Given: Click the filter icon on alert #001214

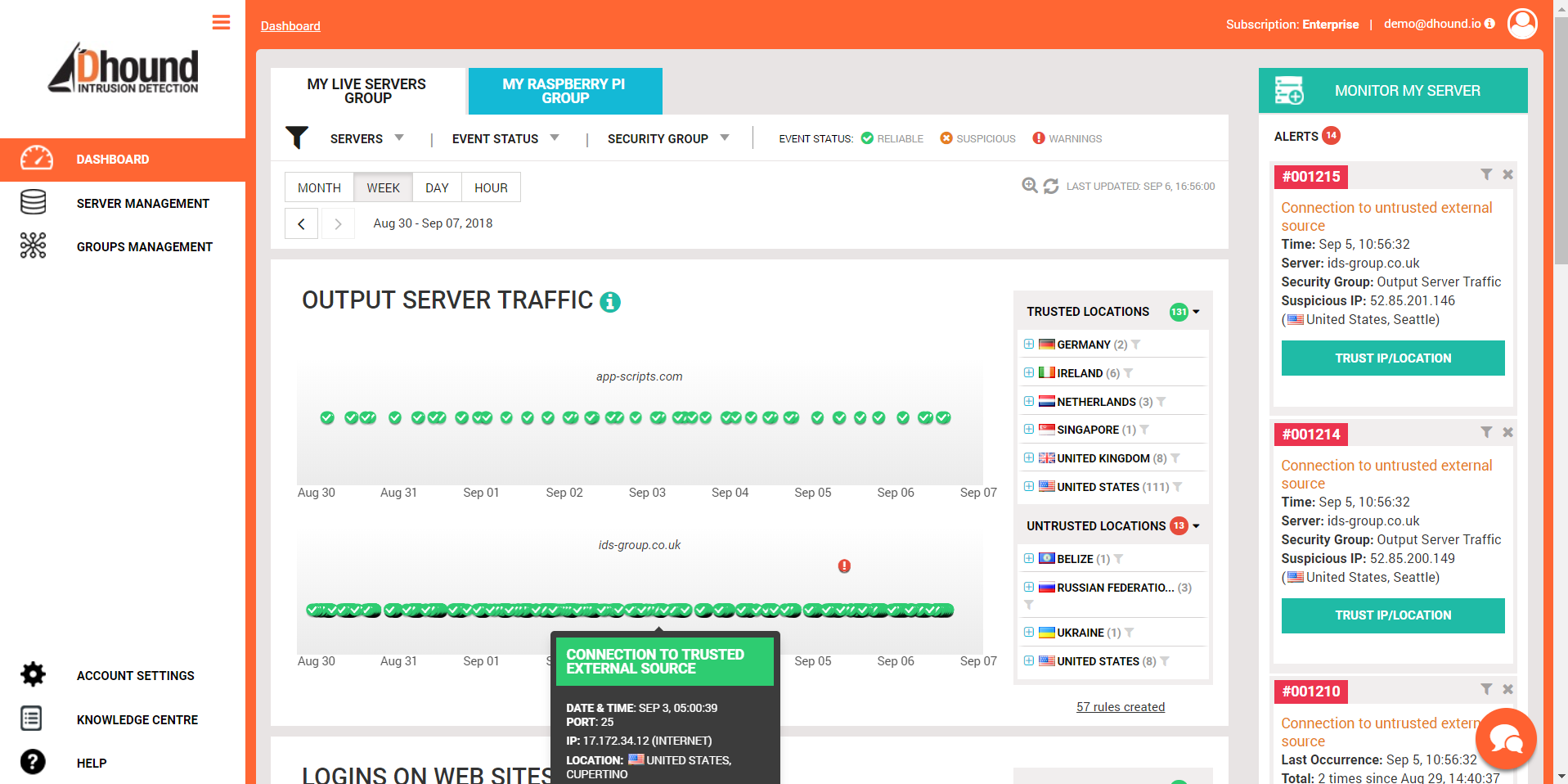Looking at the screenshot, I should point(1486,432).
